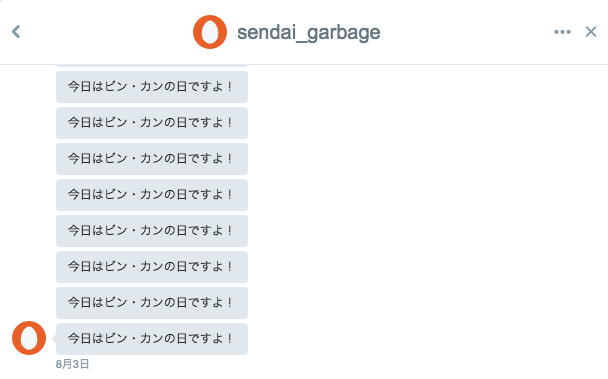Select the fifth fully visible message bubble
Image resolution: width=608 pixels, height=379 pixels.
click(152, 231)
